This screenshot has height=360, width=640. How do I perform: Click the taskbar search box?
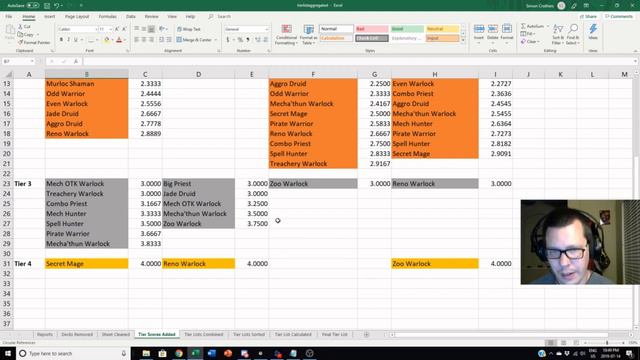click(73, 353)
